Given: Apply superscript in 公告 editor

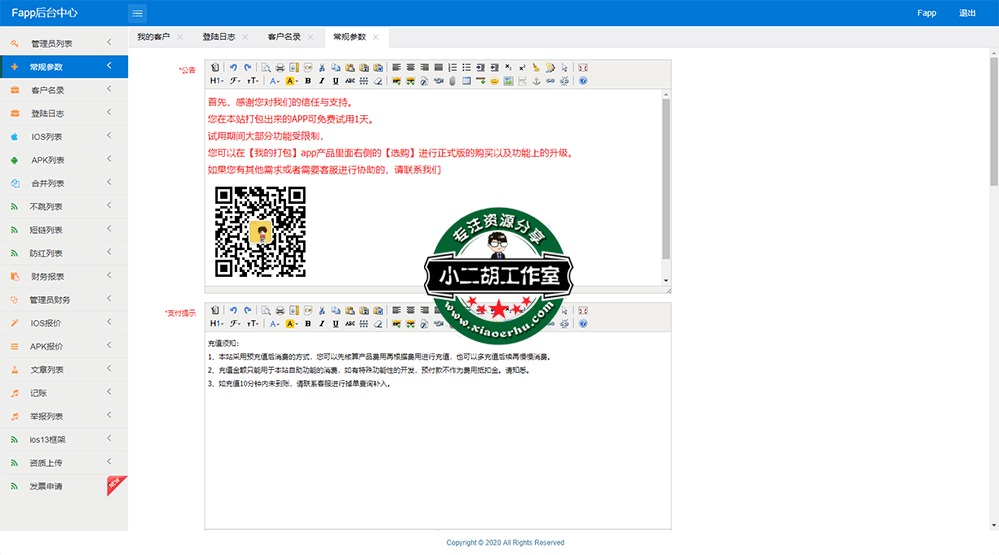Looking at the screenshot, I should pos(522,68).
